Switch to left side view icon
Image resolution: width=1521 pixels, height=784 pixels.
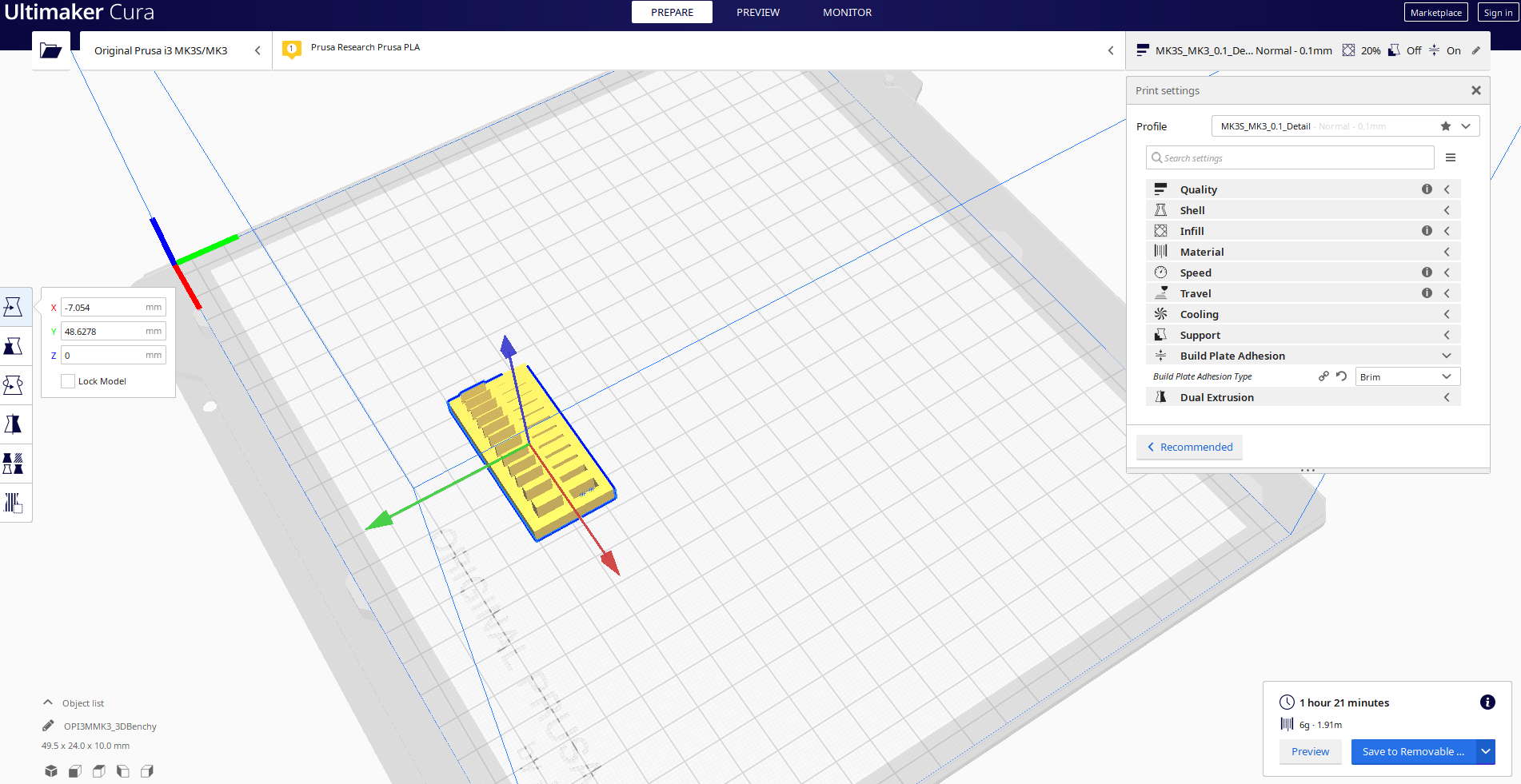tap(123, 771)
